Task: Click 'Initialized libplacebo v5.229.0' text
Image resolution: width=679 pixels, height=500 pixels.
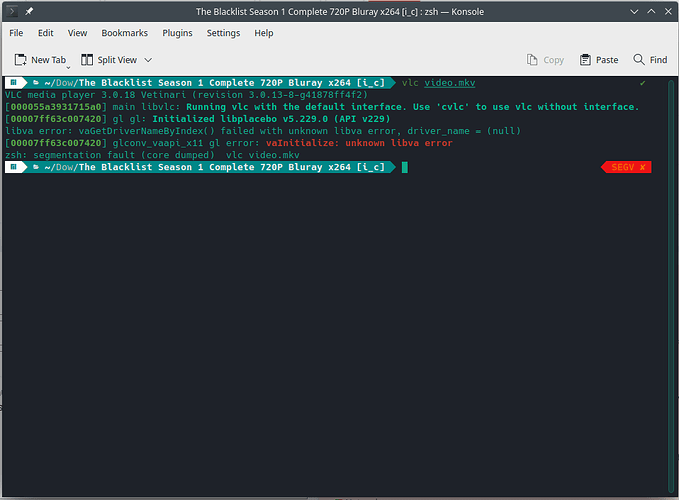Action: (240, 119)
